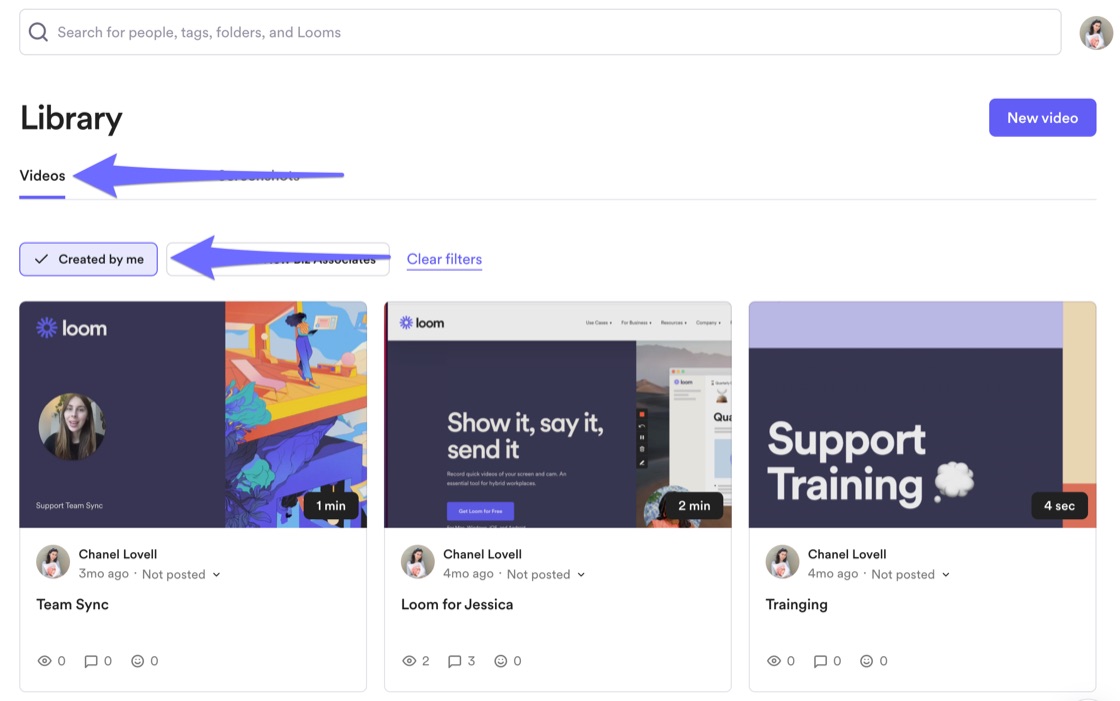This screenshot has width=1120, height=701.
Task: Click the 3mo ago timestamp
Action: 104,574
